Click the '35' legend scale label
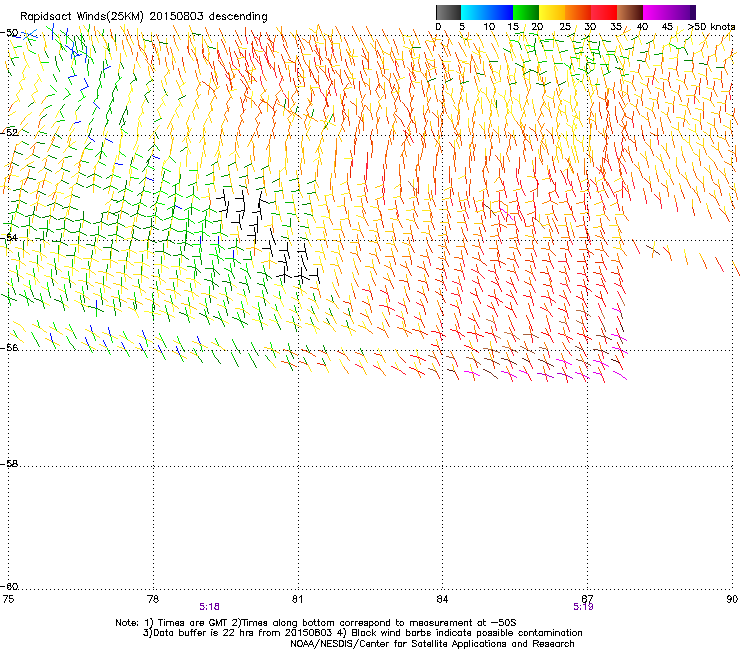Viewport: 740px width, 650px height. pyautogui.click(x=616, y=27)
